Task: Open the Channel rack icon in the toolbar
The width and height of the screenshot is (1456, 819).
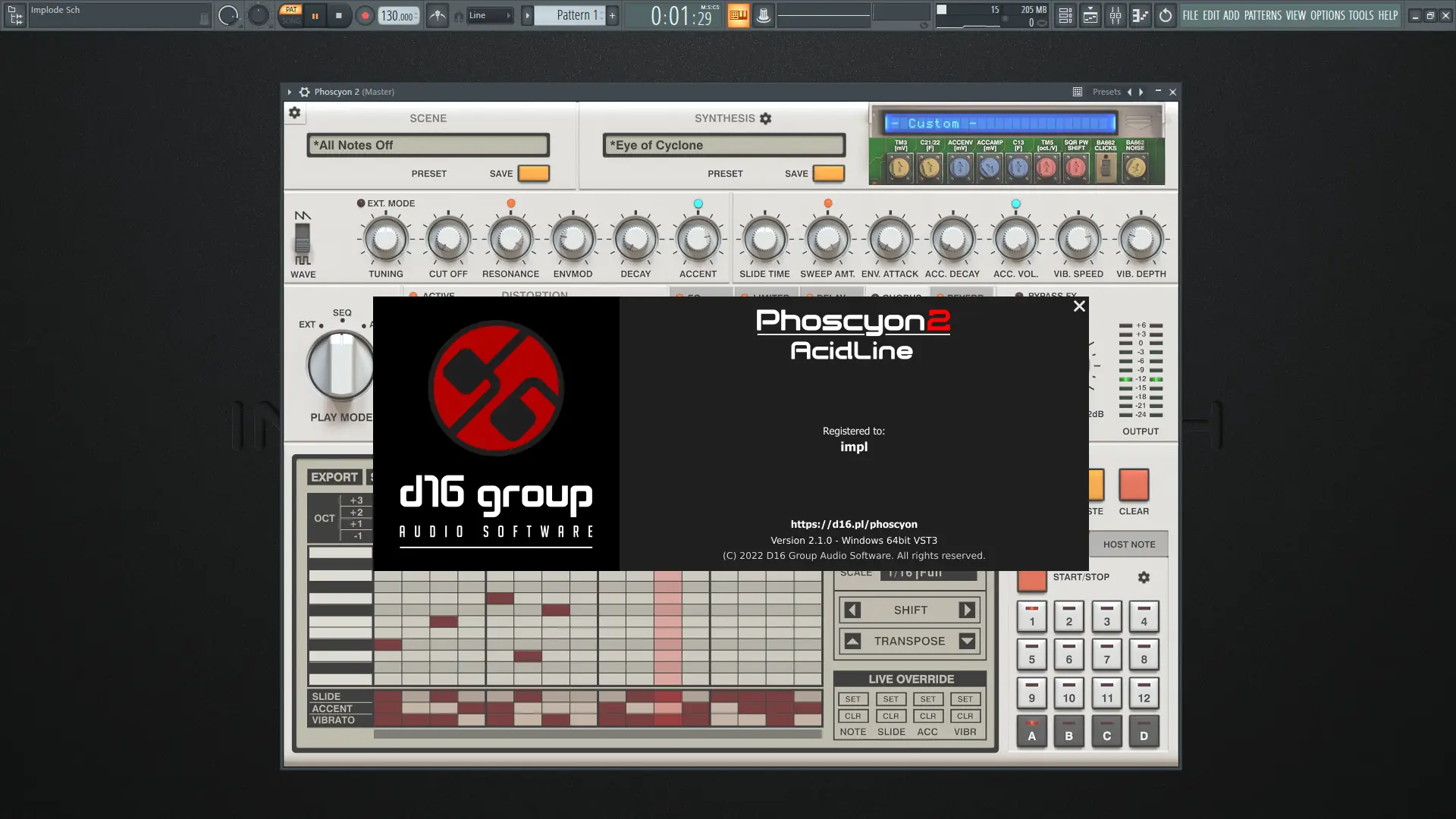Action: coord(1065,15)
